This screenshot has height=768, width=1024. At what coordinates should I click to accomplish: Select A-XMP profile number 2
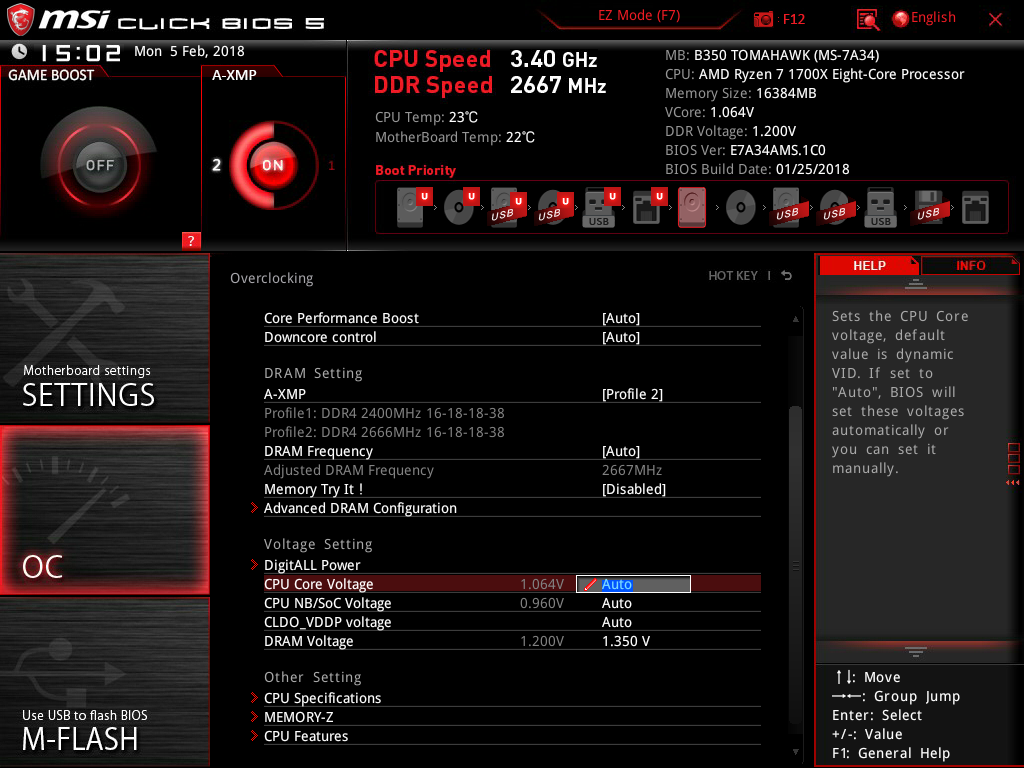tap(216, 165)
